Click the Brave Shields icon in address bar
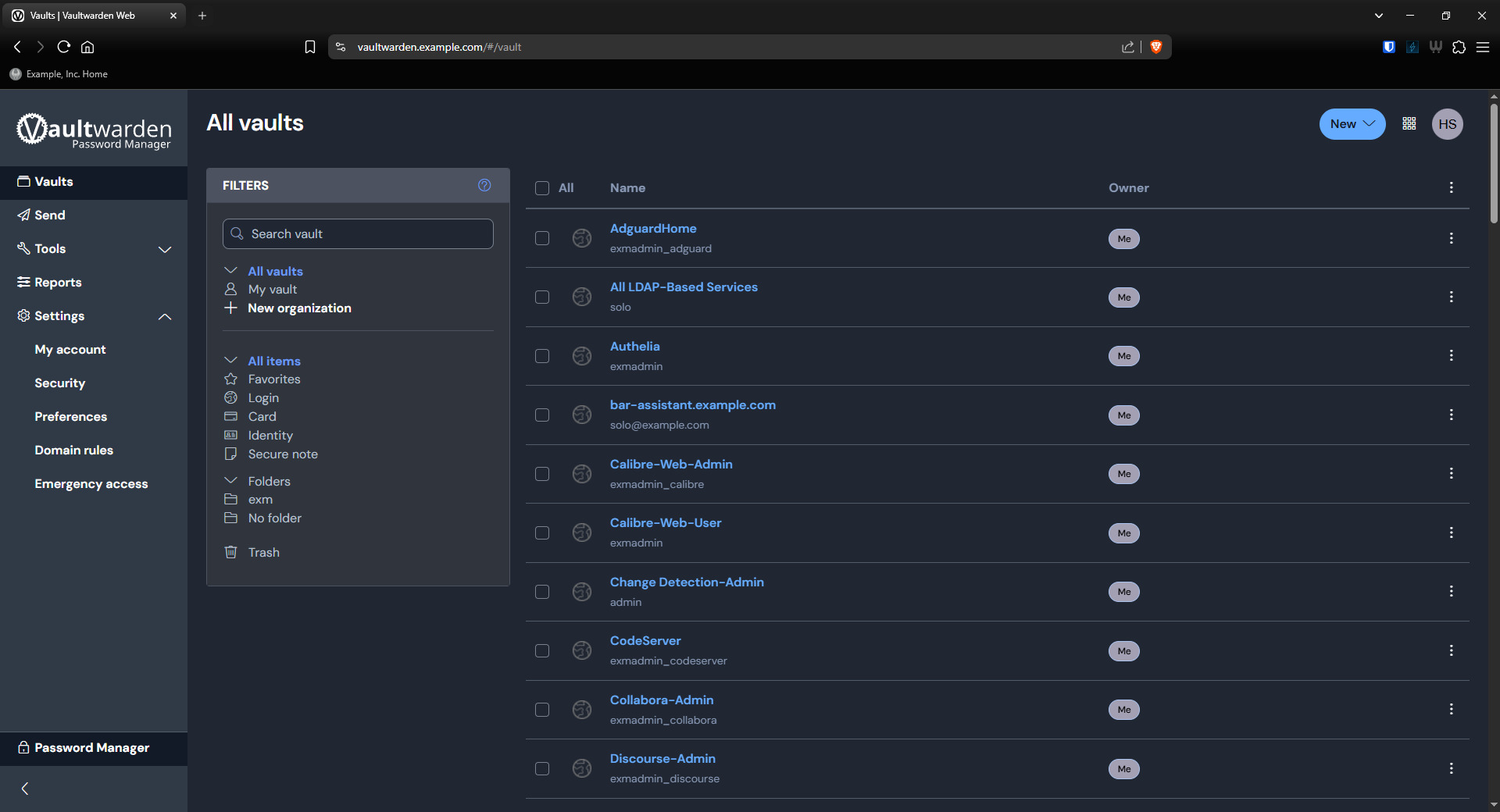This screenshot has width=1500, height=812. (1156, 47)
